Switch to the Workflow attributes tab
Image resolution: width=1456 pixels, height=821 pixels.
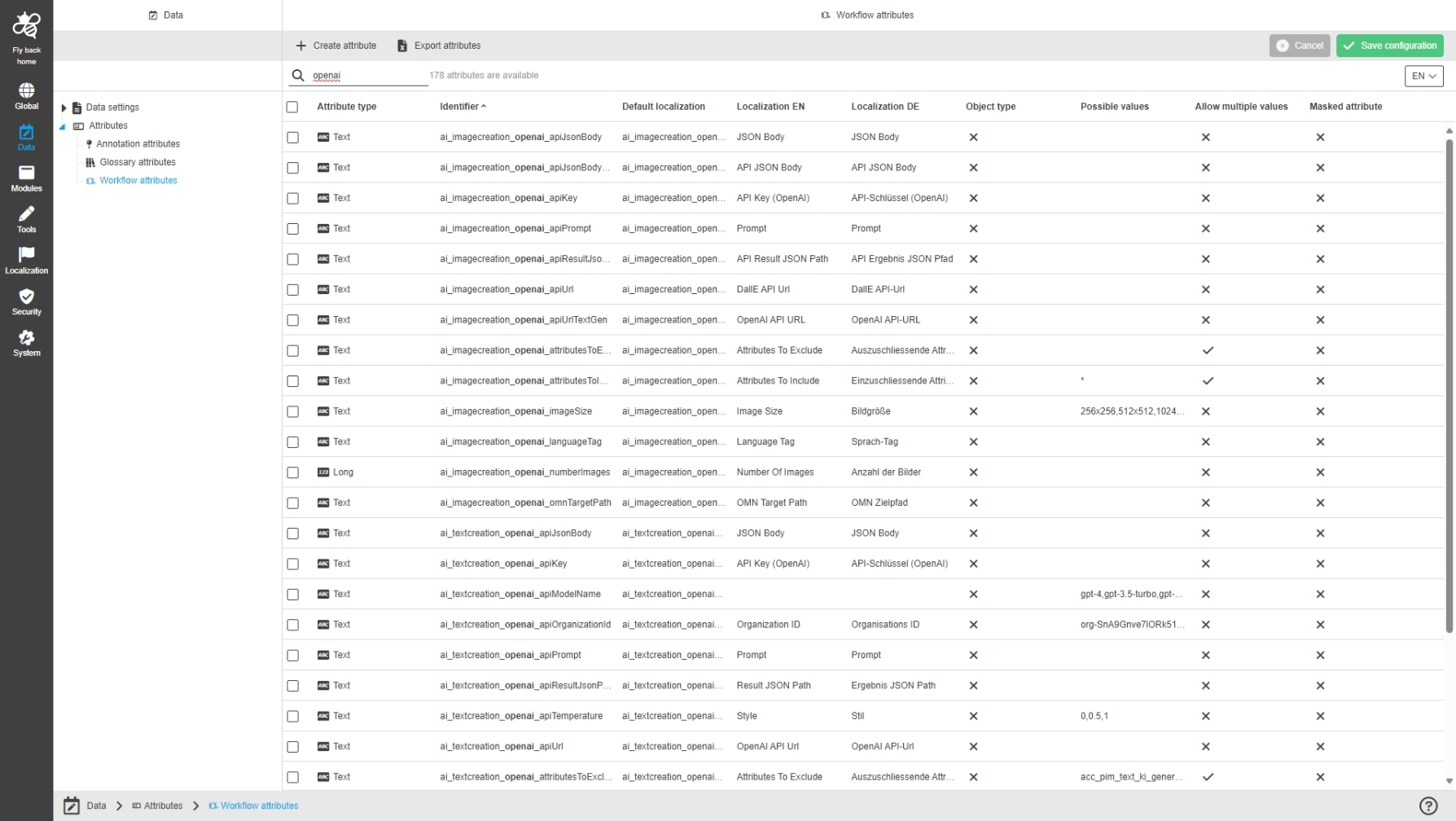(868, 15)
